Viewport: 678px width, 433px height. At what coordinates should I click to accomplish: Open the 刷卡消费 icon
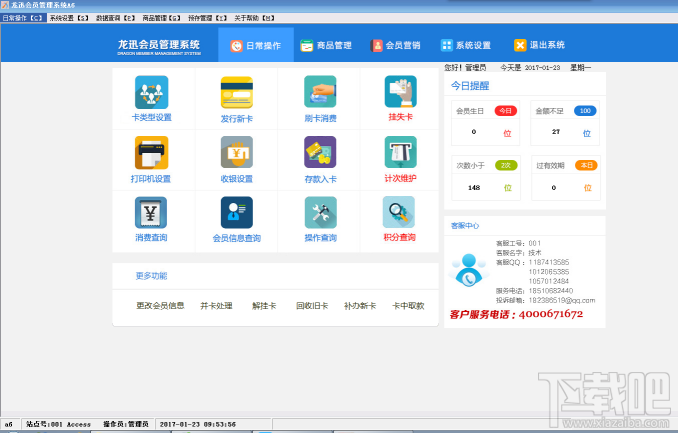click(320, 92)
